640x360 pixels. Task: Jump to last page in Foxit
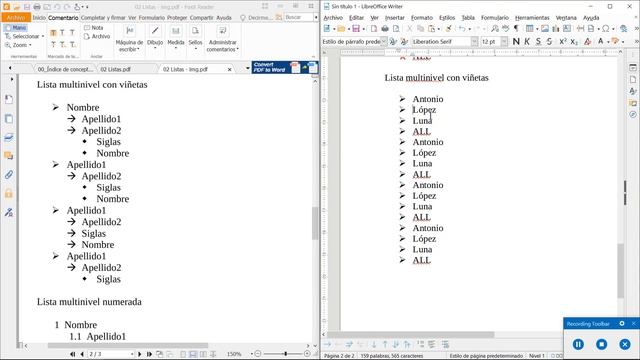click(149, 354)
